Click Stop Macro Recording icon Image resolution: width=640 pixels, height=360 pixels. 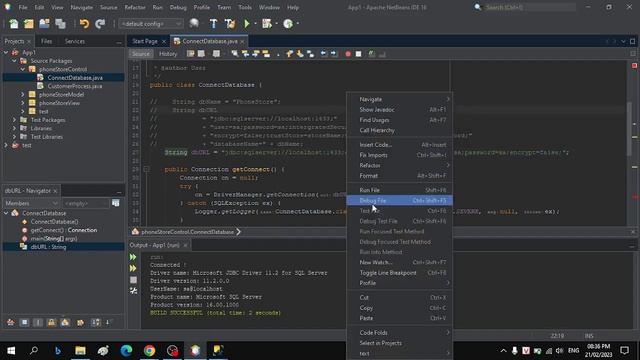pyautogui.click(x=358, y=54)
